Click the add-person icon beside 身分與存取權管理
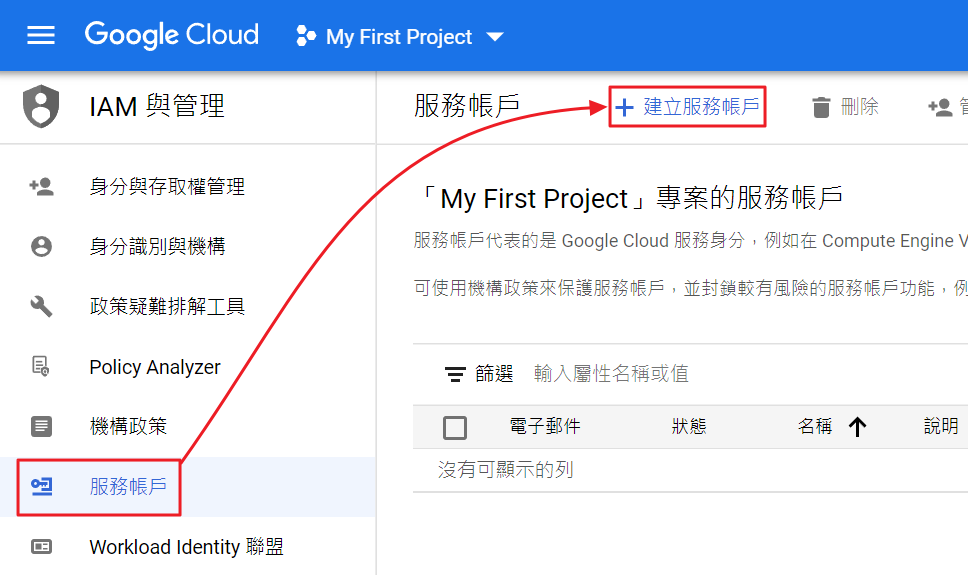Image resolution: width=968 pixels, height=575 pixels. point(41,187)
